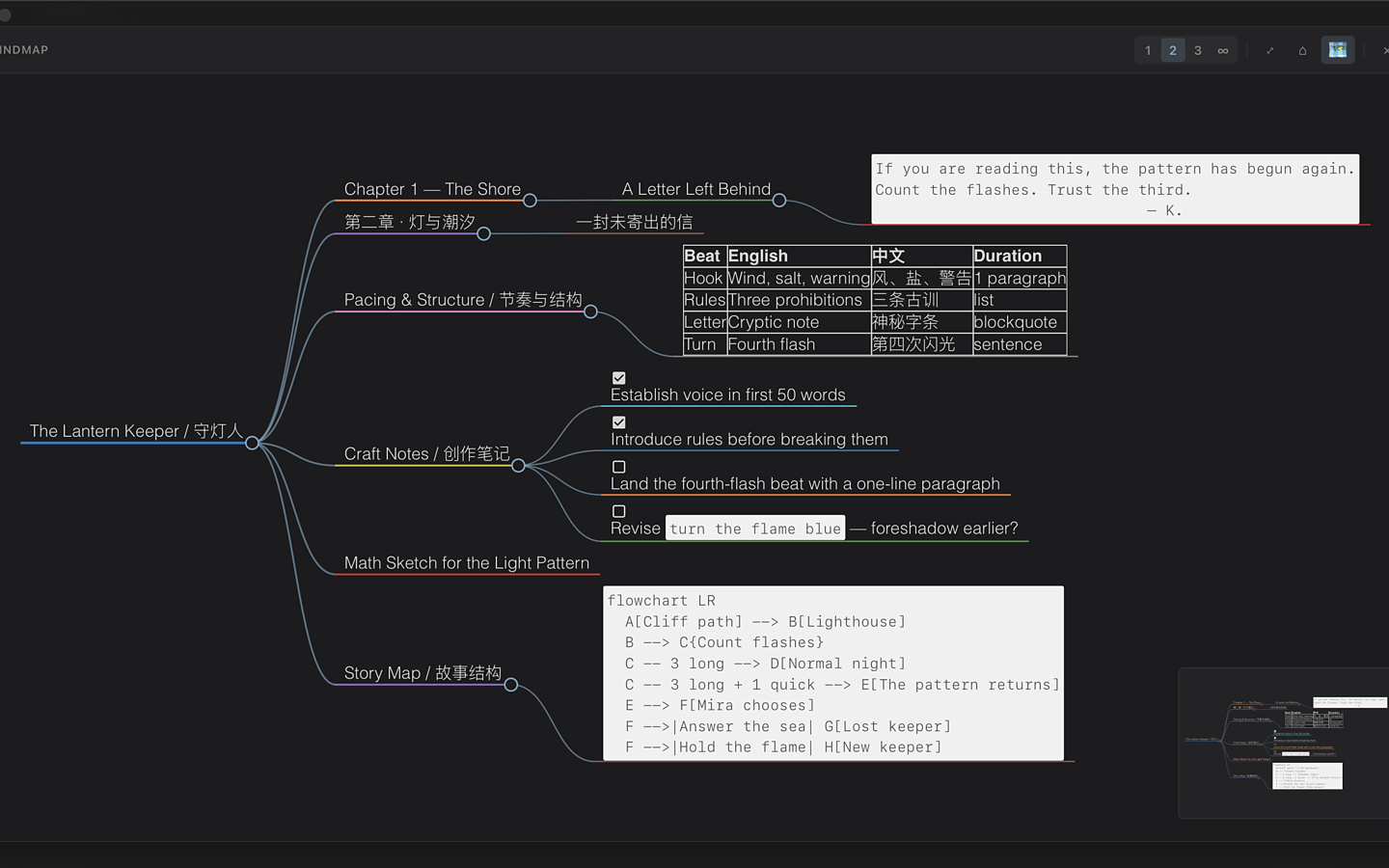The height and width of the screenshot is (868, 1389).
Task: Collapse the Chapter 1 — The Shore circle
Action: pos(530,201)
